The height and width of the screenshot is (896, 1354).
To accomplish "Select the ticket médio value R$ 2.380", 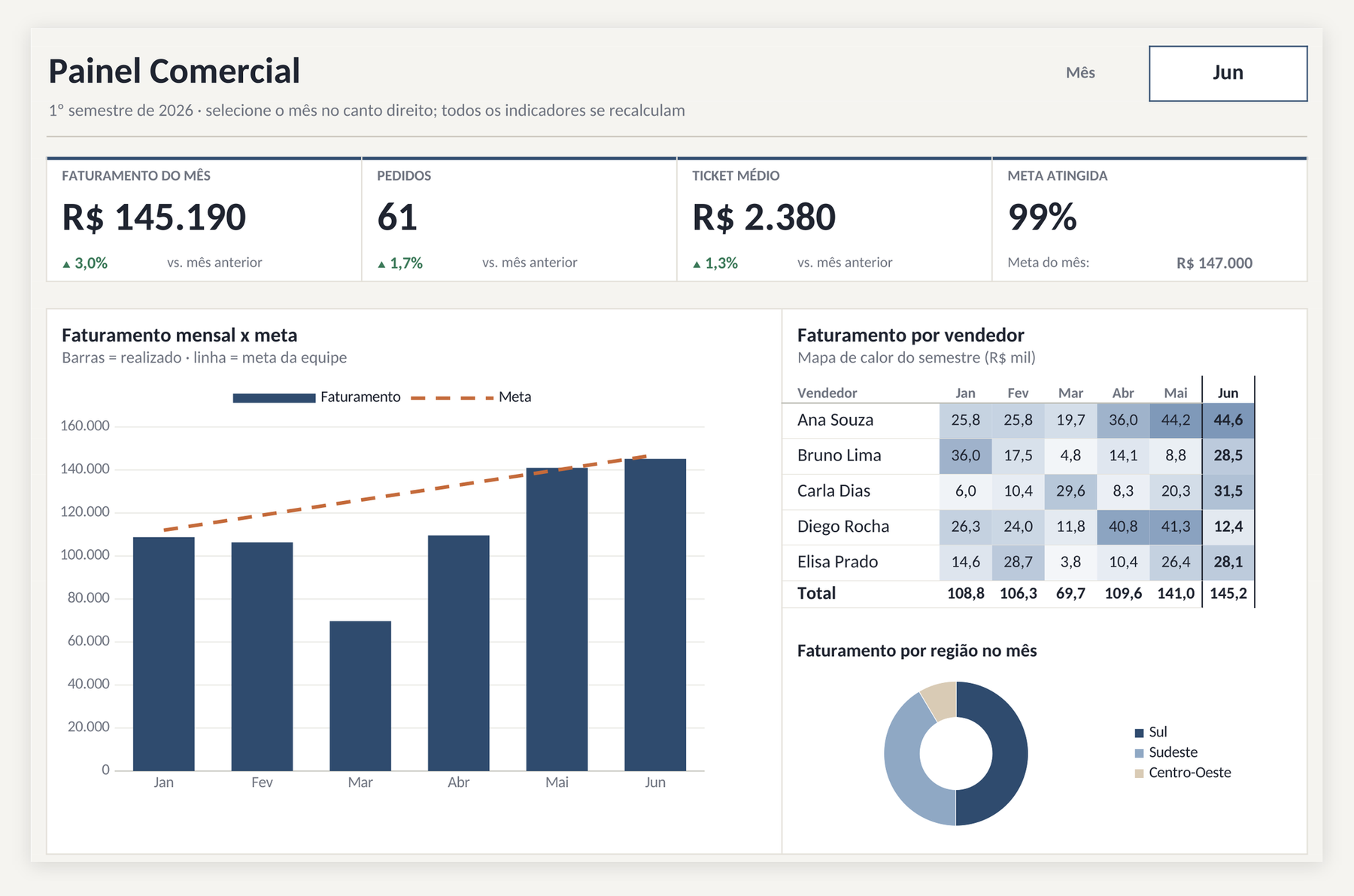I will tap(764, 217).
